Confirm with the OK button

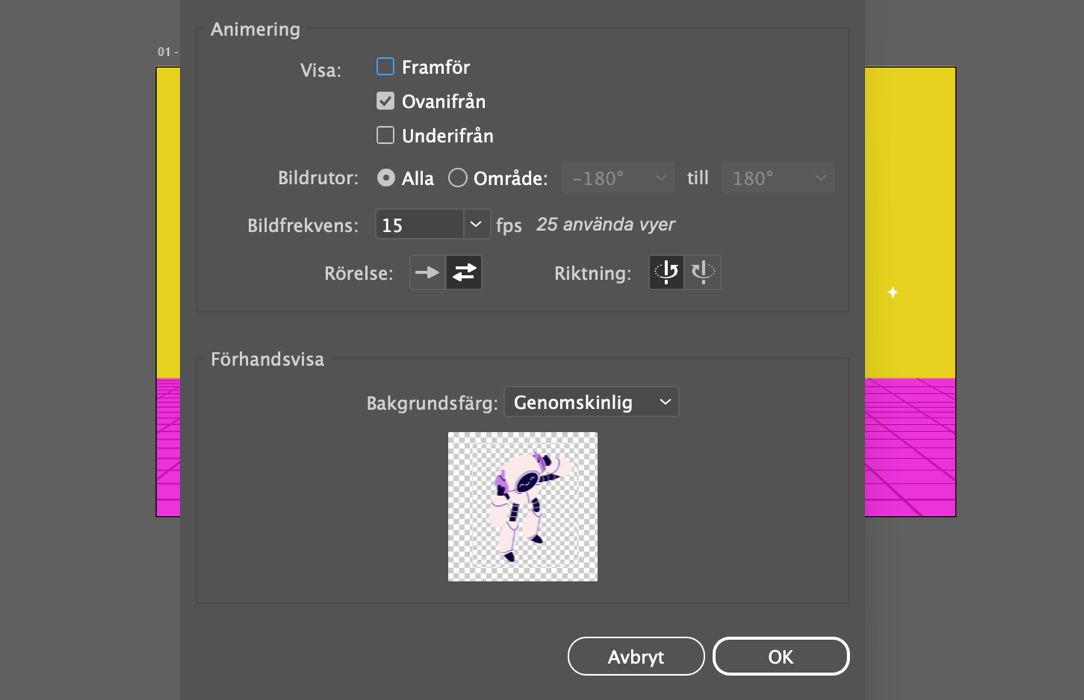781,656
